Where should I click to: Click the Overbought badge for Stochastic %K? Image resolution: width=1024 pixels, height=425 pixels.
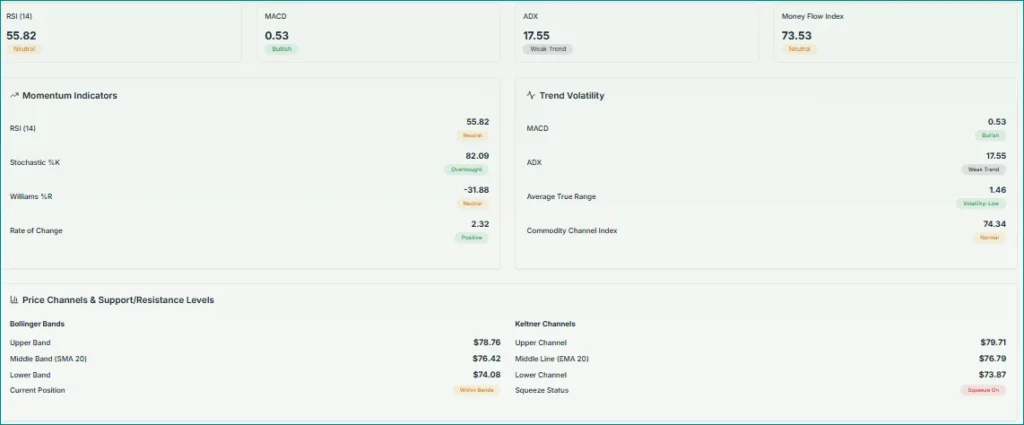coord(466,169)
